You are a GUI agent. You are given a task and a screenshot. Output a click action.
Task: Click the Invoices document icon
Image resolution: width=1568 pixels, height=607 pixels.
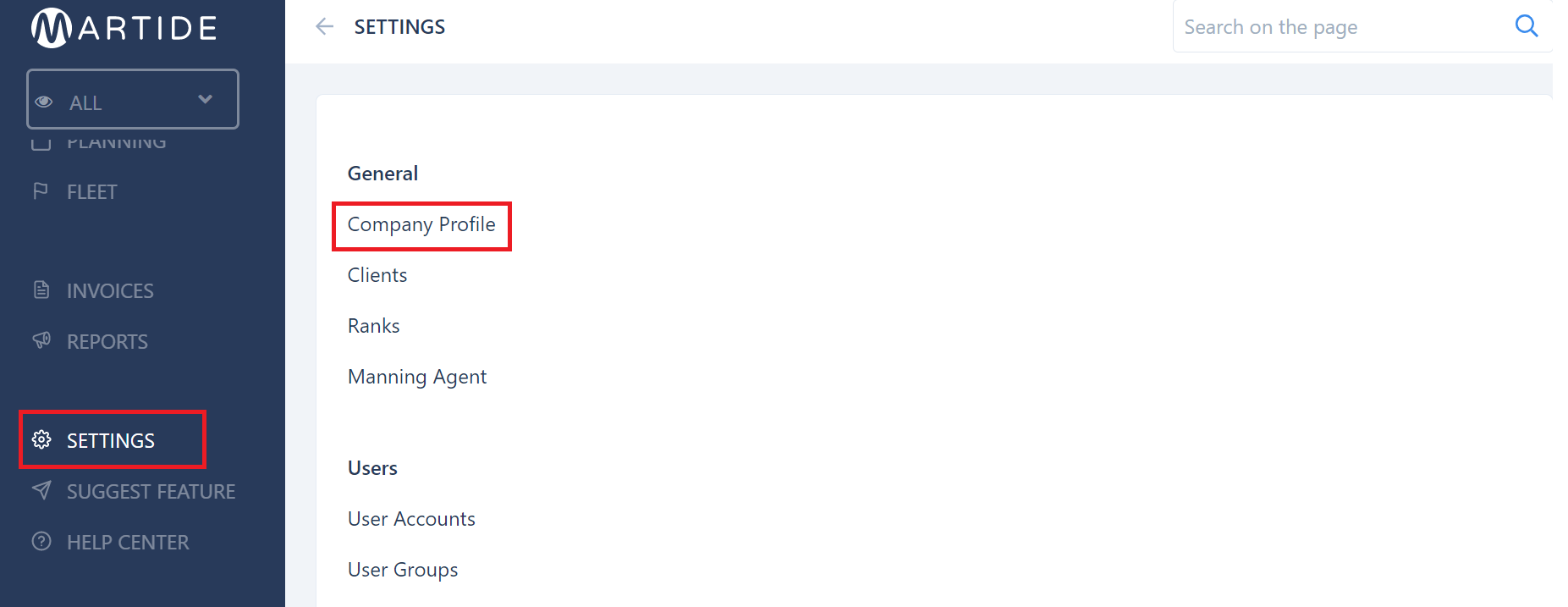pyautogui.click(x=41, y=290)
